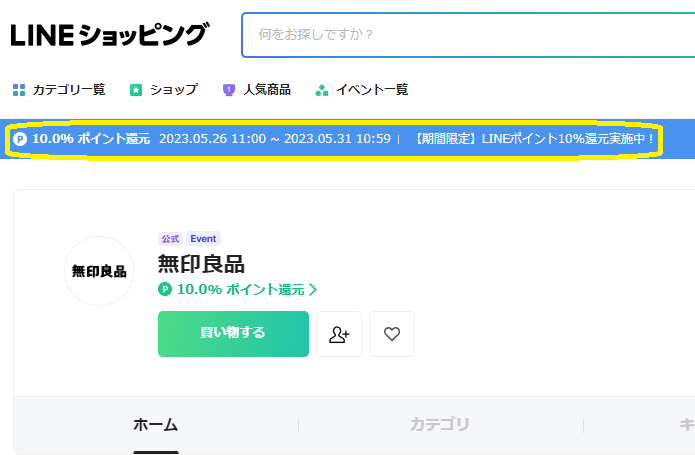Click the 無印良品 shop name heading
Viewport: 695px width, 455px height.
point(201,264)
